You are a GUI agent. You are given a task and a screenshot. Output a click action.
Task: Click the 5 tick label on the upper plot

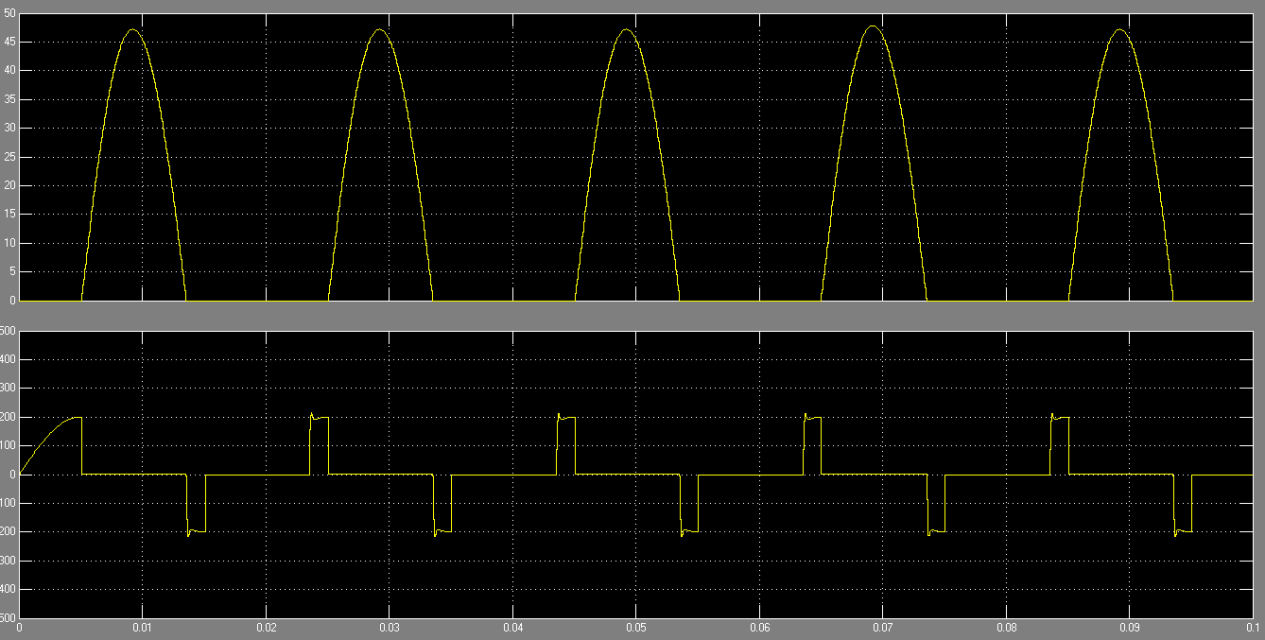tap(13, 272)
